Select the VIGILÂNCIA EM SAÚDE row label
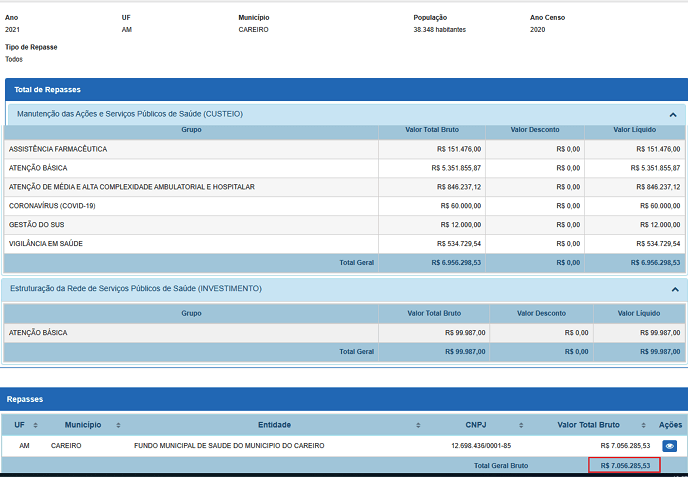Viewport: 688px width, 477px height. (x=46, y=244)
